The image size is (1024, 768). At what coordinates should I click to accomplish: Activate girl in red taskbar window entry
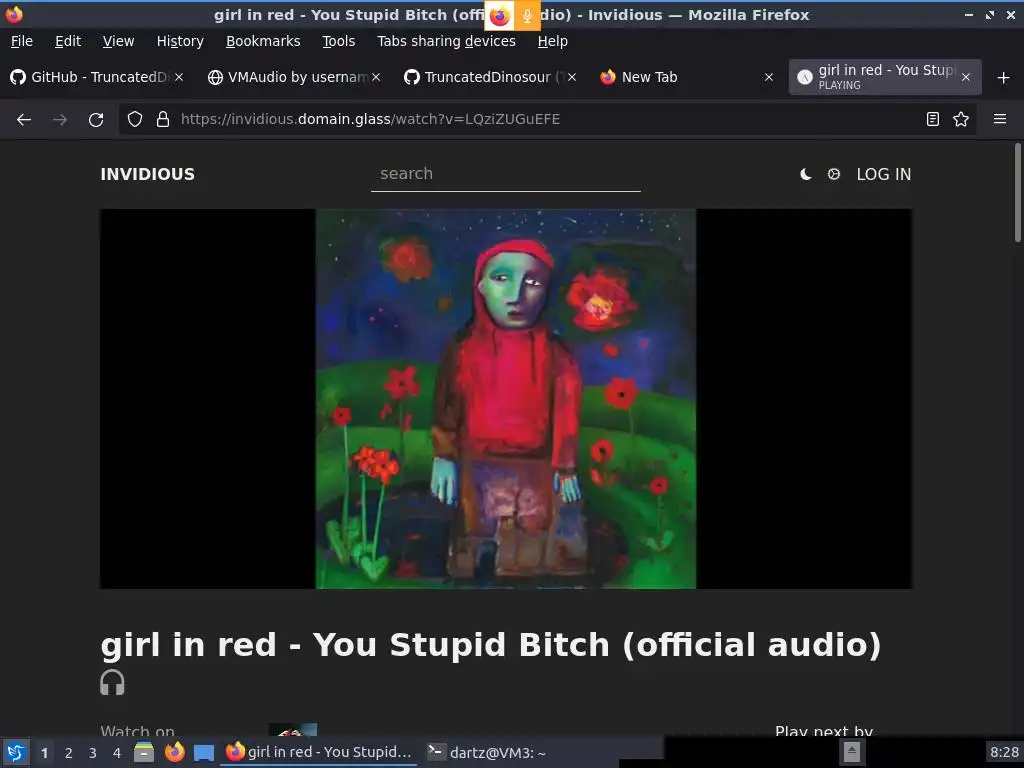(319, 752)
